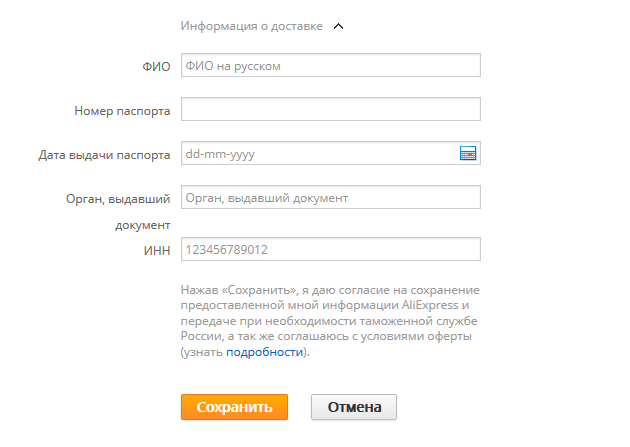Click the ИНН label
Viewport: 630px width, 447px height.
pyautogui.click(x=157, y=251)
